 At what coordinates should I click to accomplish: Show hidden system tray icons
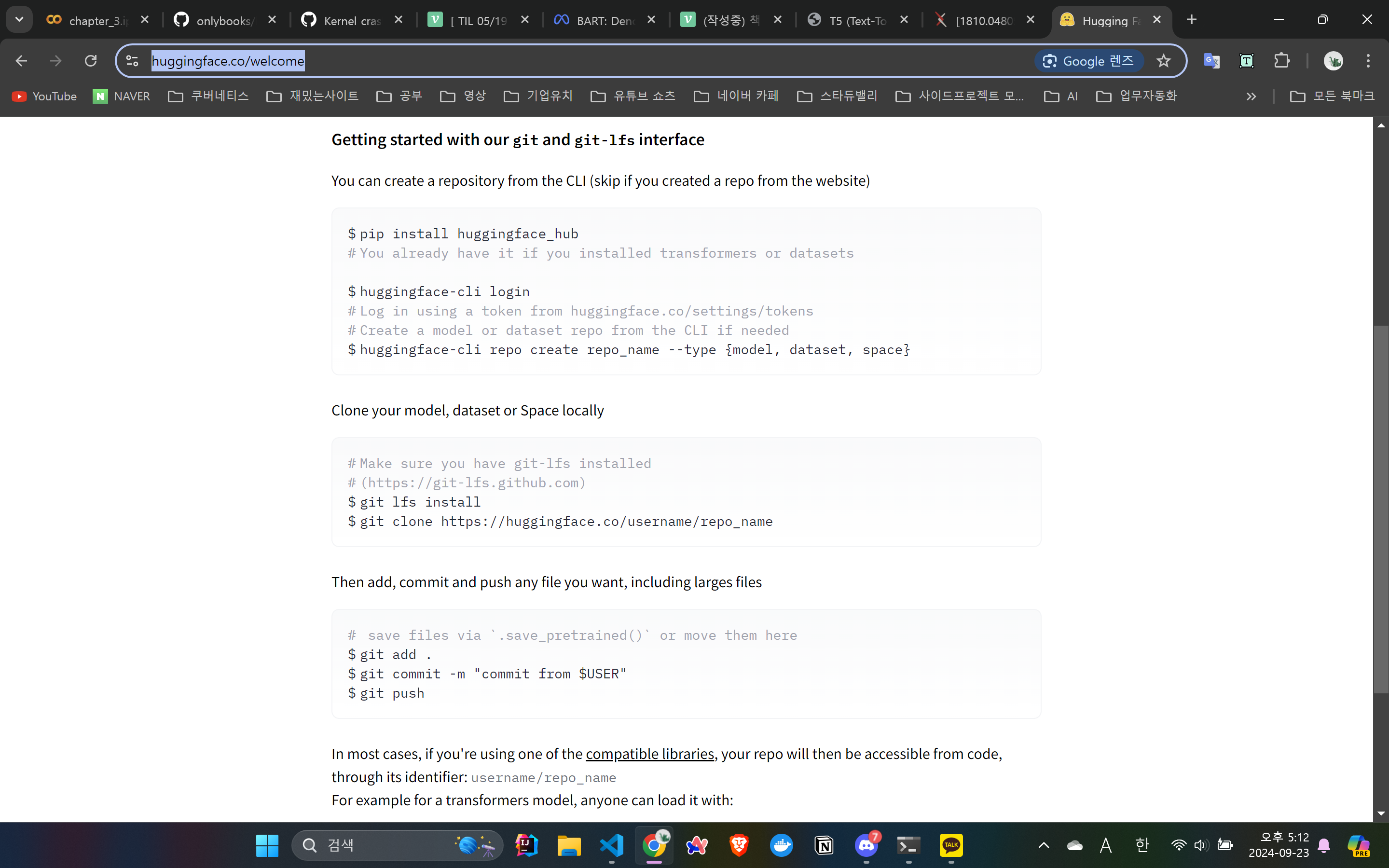pos(1044,845)
